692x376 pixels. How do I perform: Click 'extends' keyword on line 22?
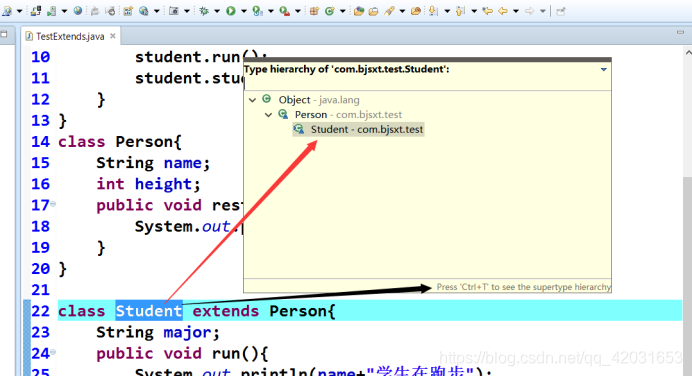pos(226,311)
